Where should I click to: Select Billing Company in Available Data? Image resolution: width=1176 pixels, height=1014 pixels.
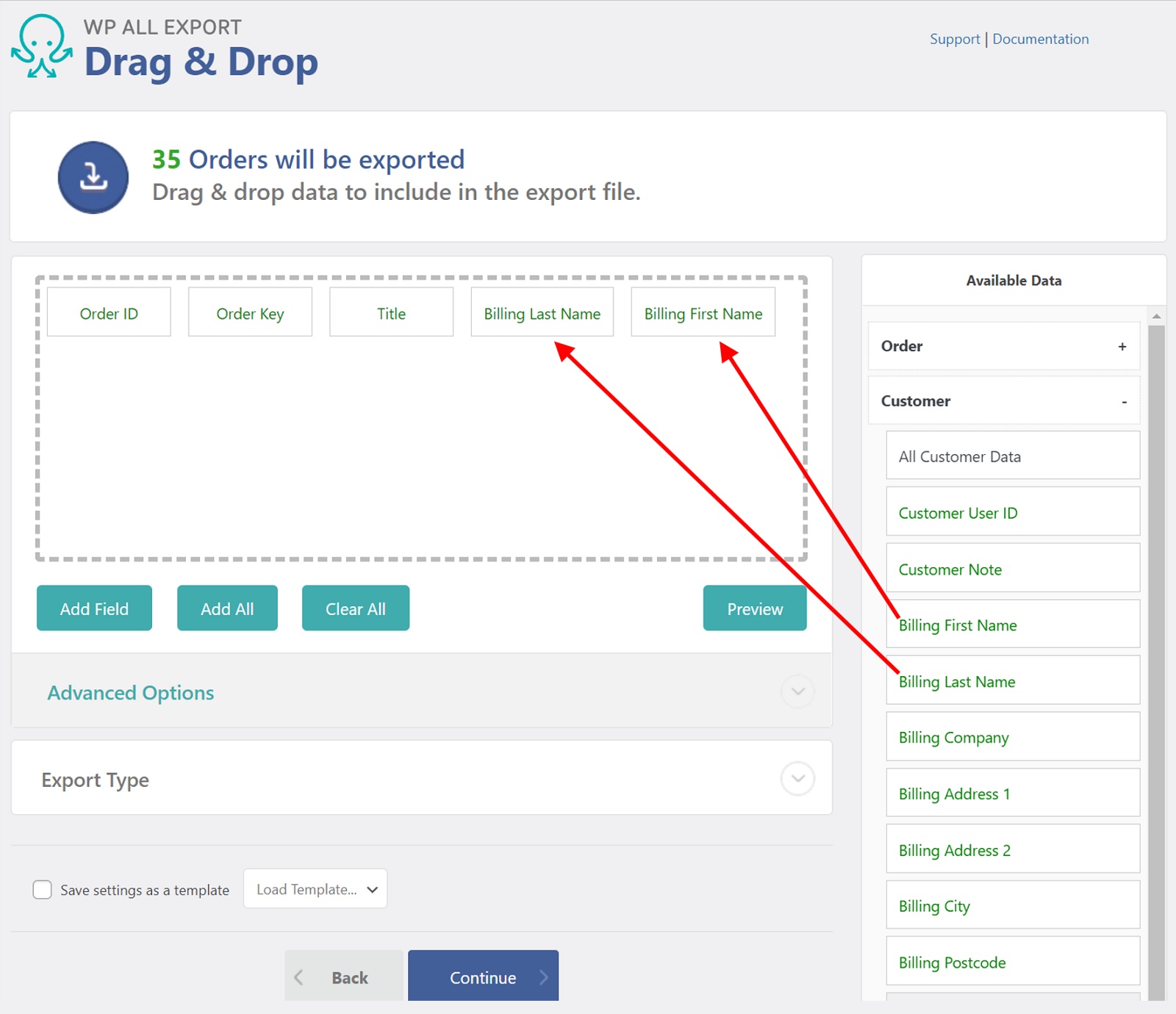pos(1012,737)
